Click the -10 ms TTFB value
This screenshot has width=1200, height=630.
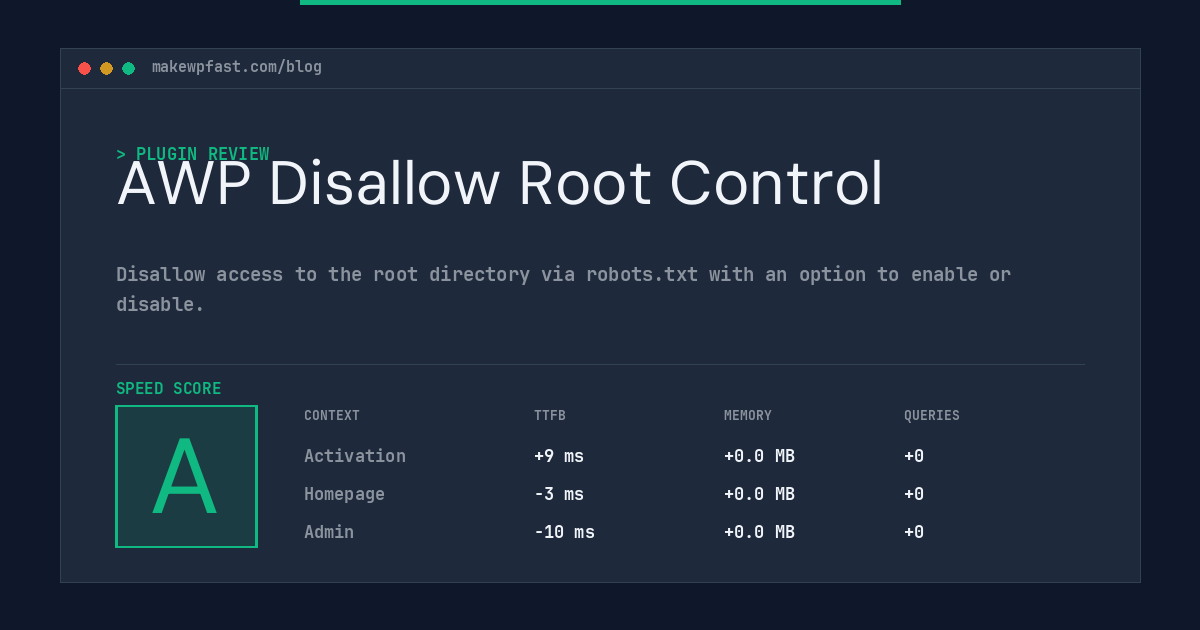point(564,532)
